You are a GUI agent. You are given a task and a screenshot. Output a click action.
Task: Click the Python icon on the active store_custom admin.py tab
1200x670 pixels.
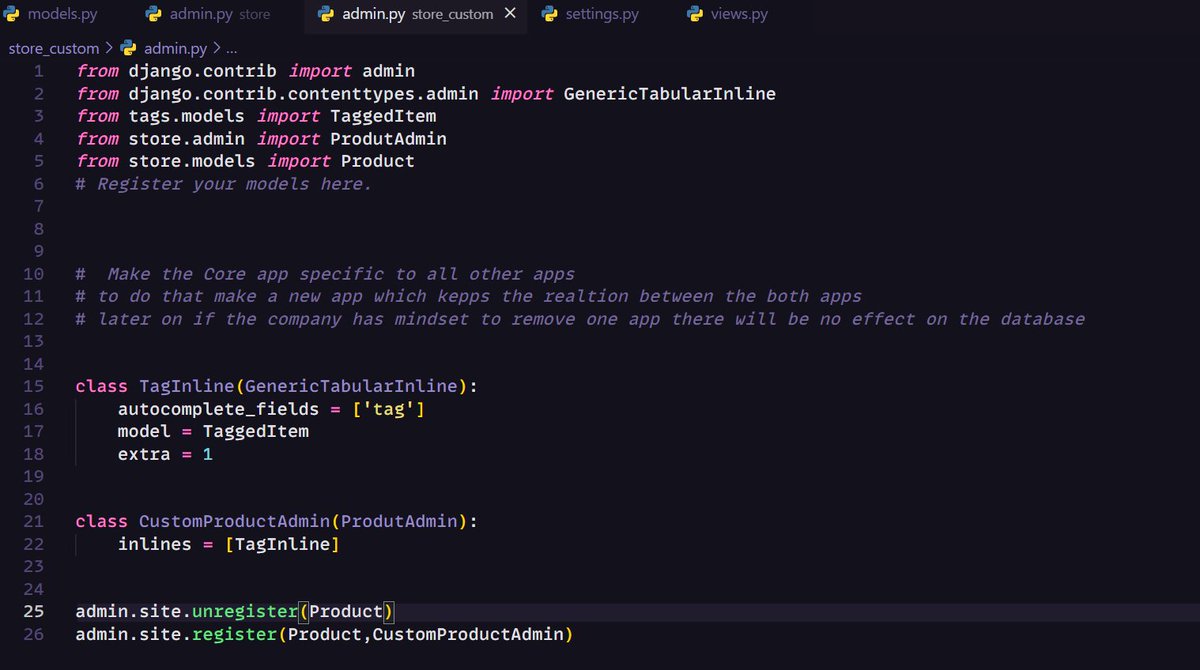click(x=326, y=14)
